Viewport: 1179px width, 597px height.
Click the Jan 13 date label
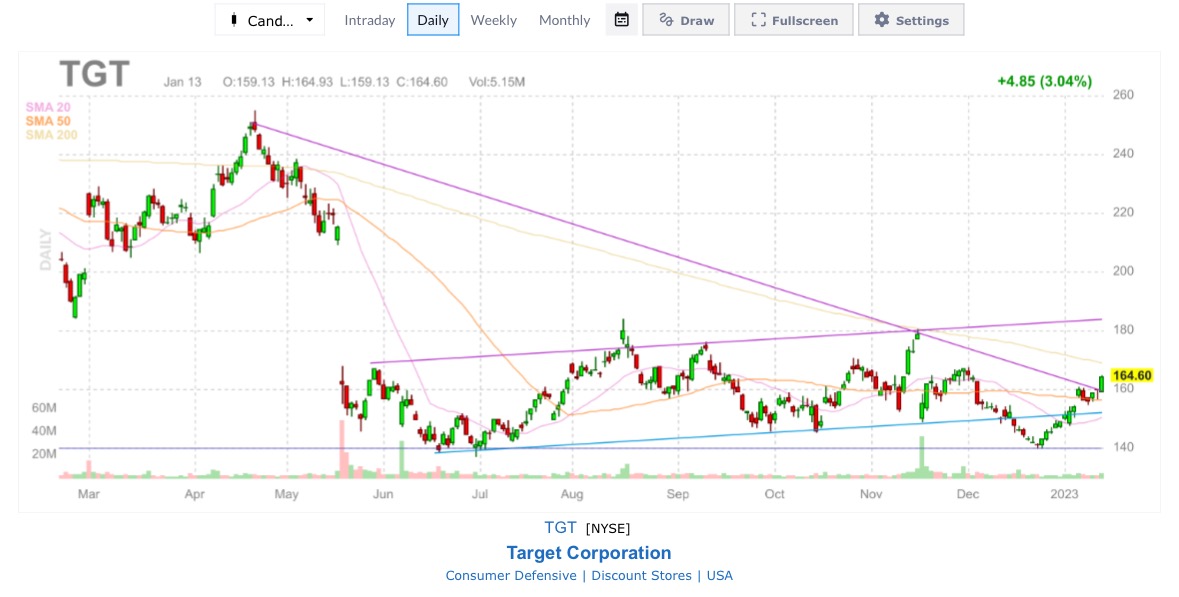(x=182, y=82)
